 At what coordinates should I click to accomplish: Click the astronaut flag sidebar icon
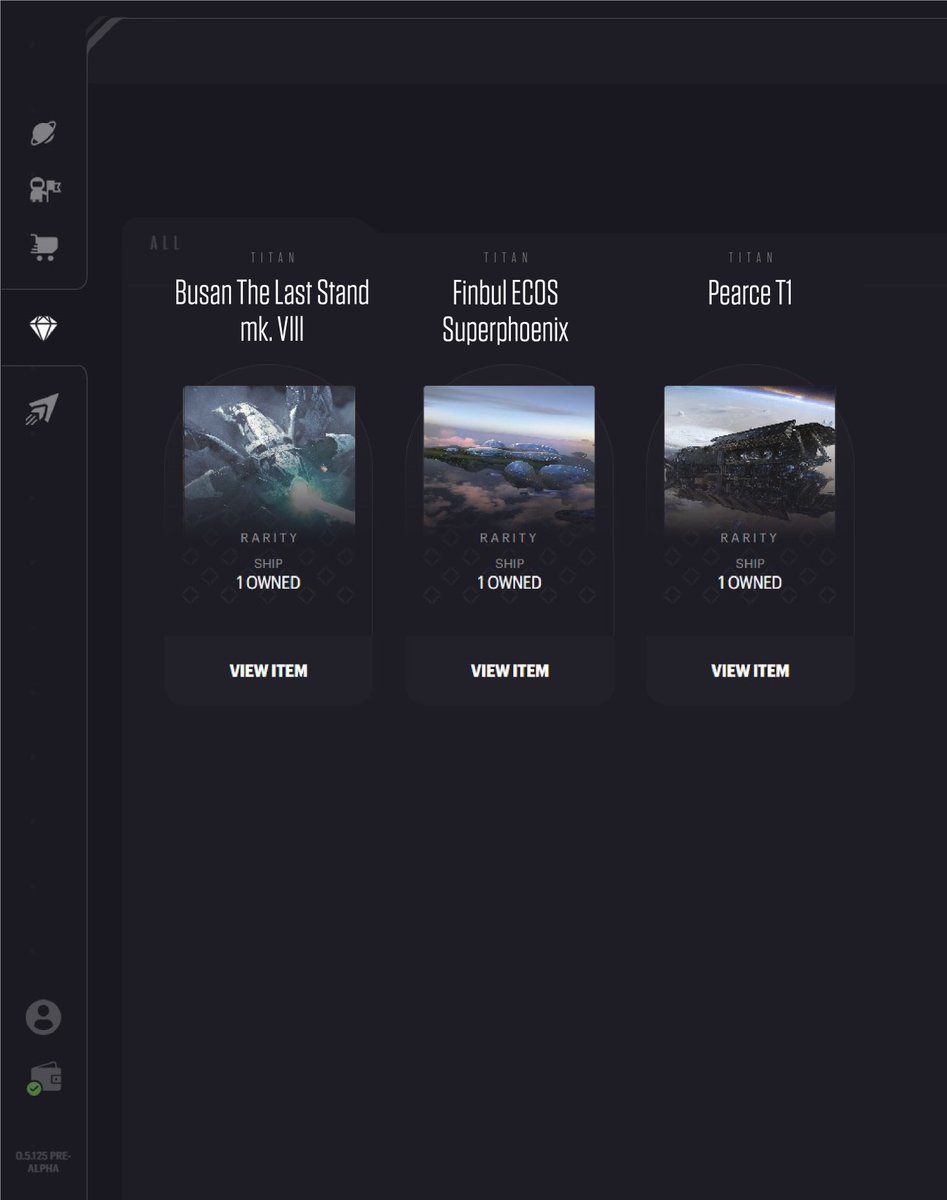(45, 189)
